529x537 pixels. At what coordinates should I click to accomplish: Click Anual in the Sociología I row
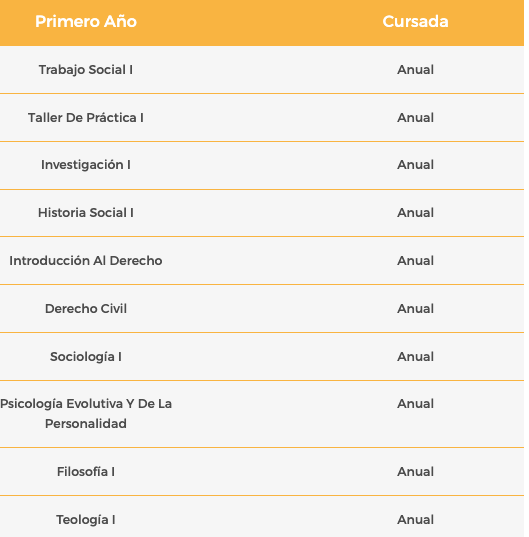click(x=415, y=357)
